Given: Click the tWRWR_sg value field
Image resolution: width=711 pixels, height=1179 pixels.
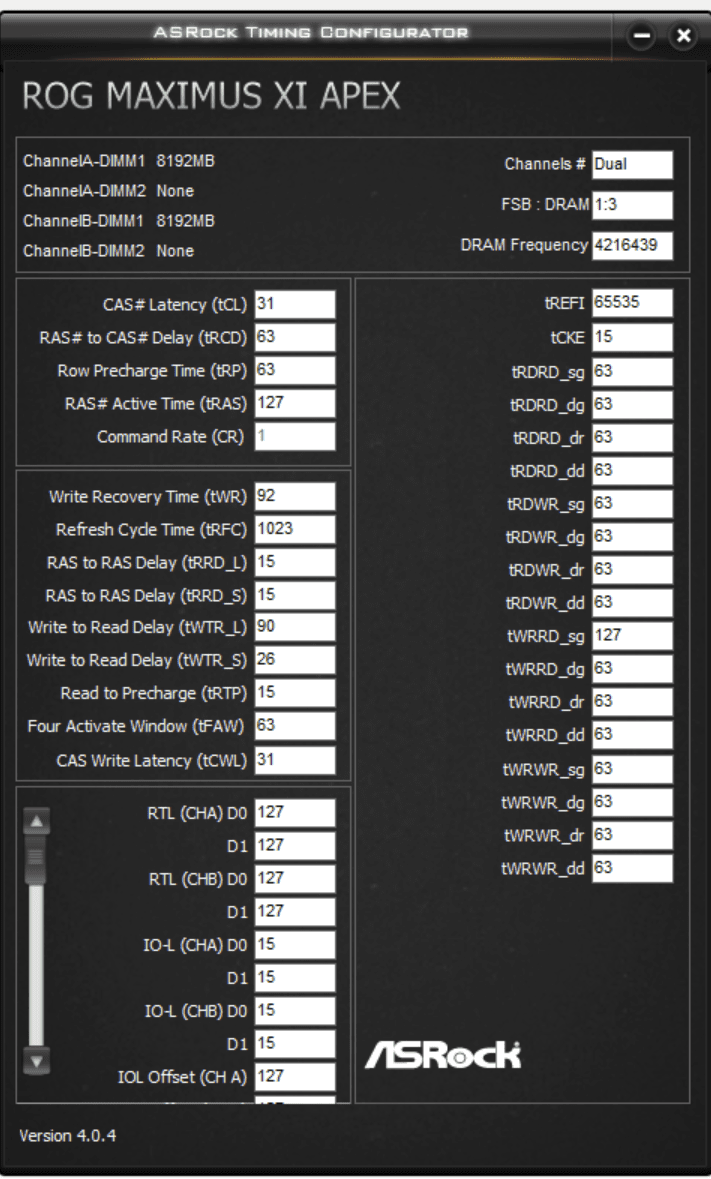Looking at the screenshot, I should 633,769.
